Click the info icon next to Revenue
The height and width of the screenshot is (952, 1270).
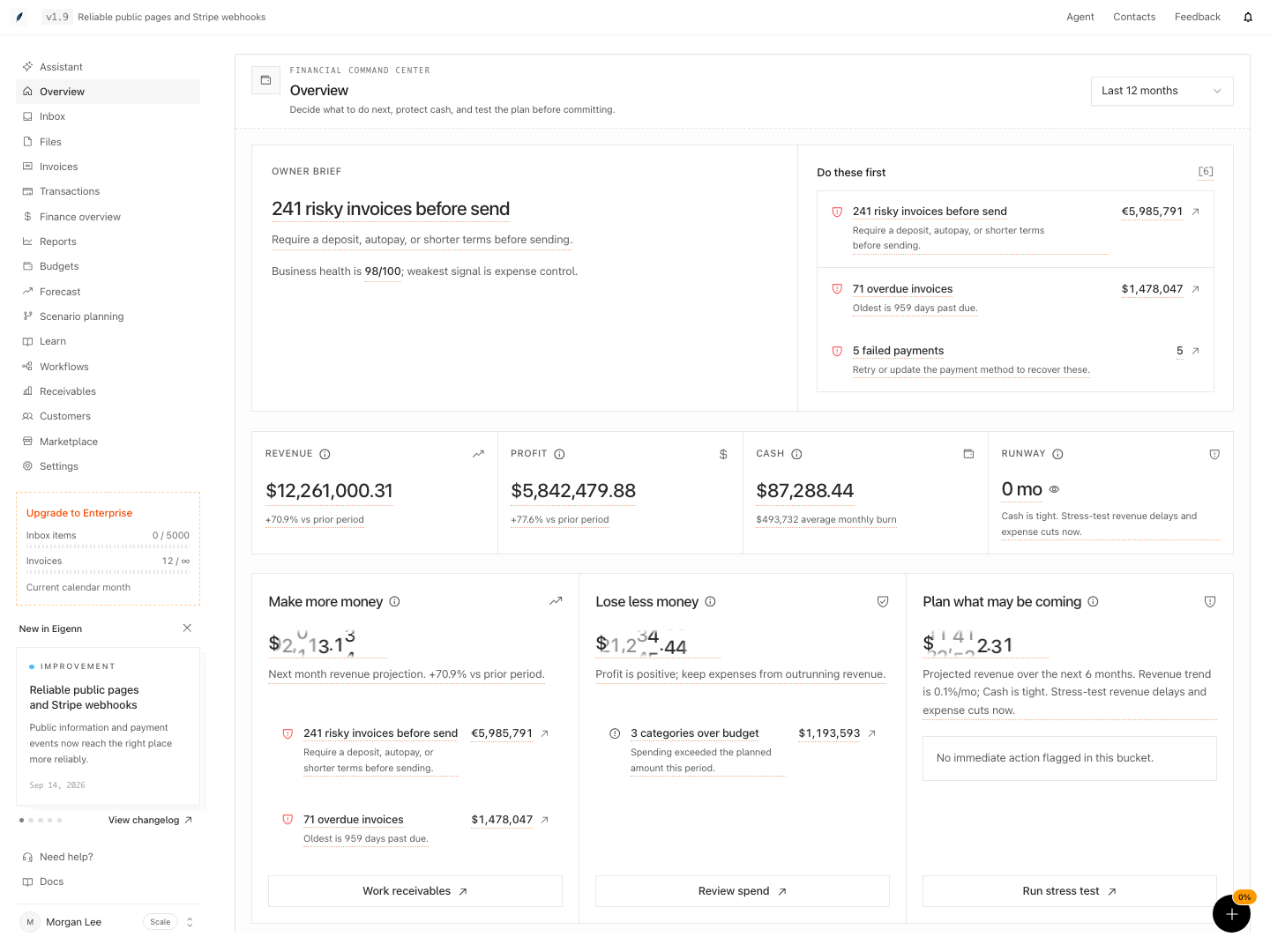point(325,454)
